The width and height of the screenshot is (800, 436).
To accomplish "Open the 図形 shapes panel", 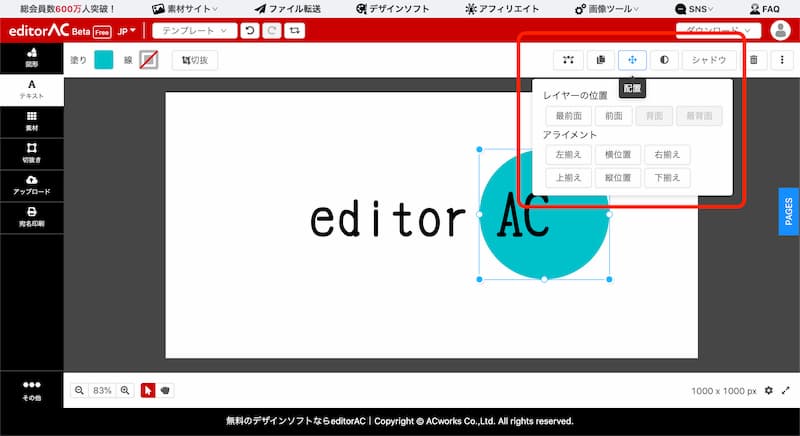I will point(32,58).
